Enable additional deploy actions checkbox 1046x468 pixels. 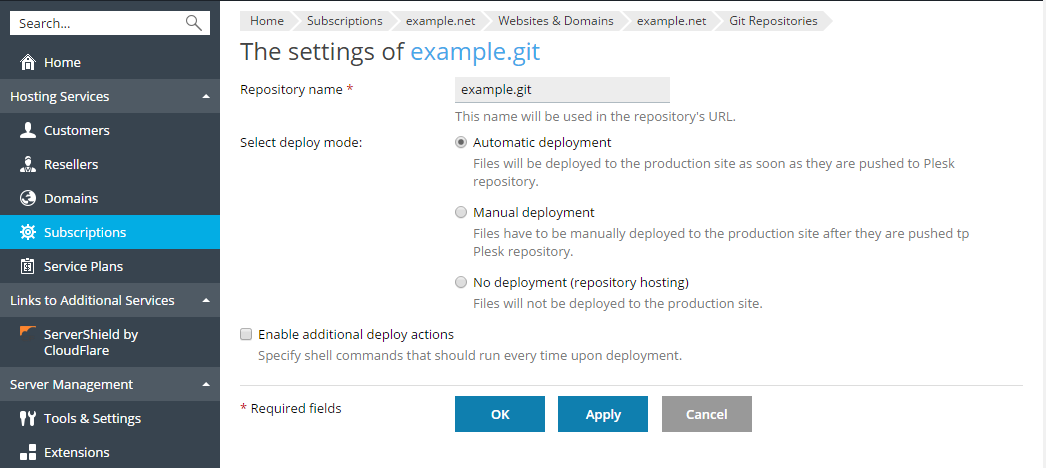coord(246,335)
